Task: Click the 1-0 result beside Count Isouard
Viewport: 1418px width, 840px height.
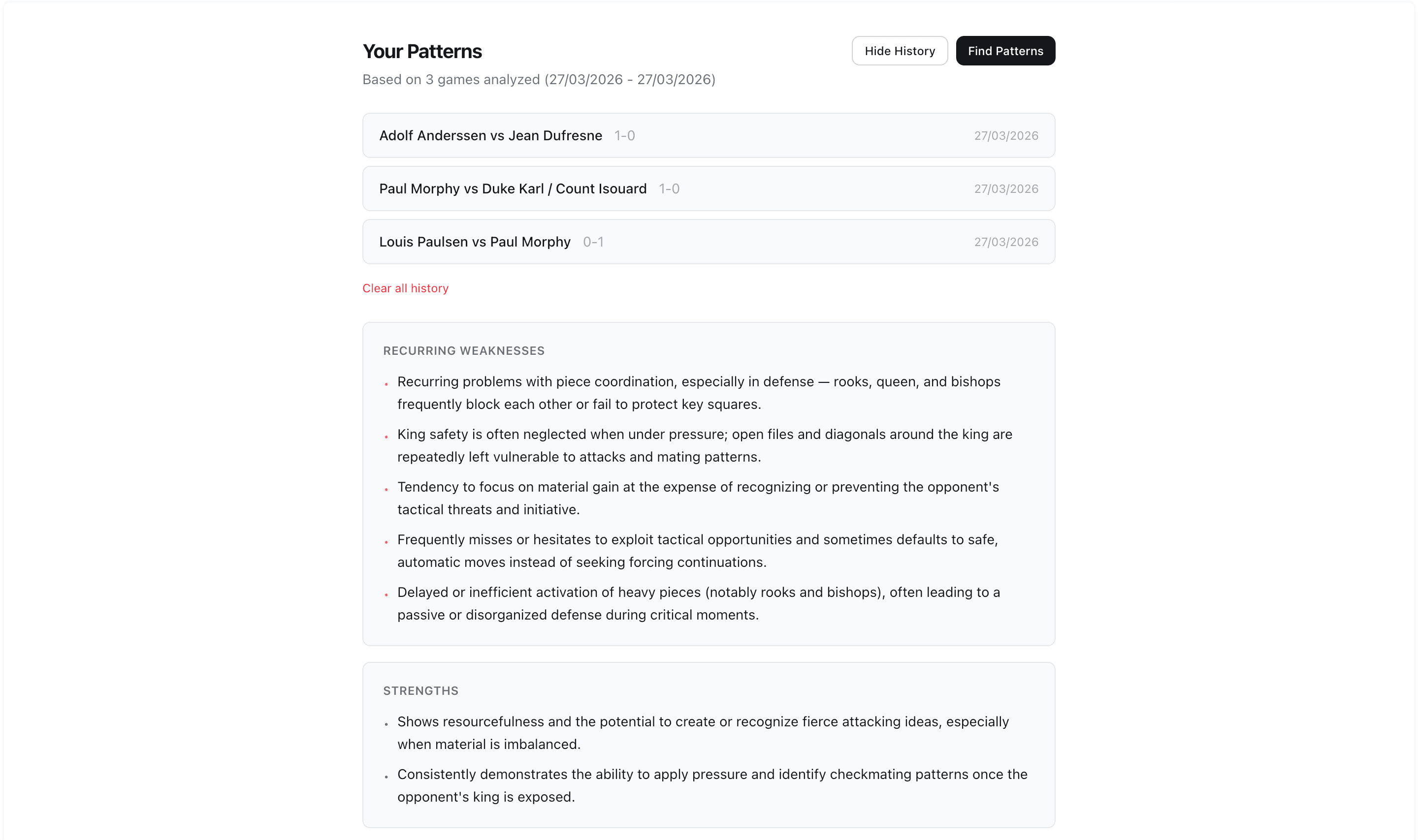Action: coord(669,189)
